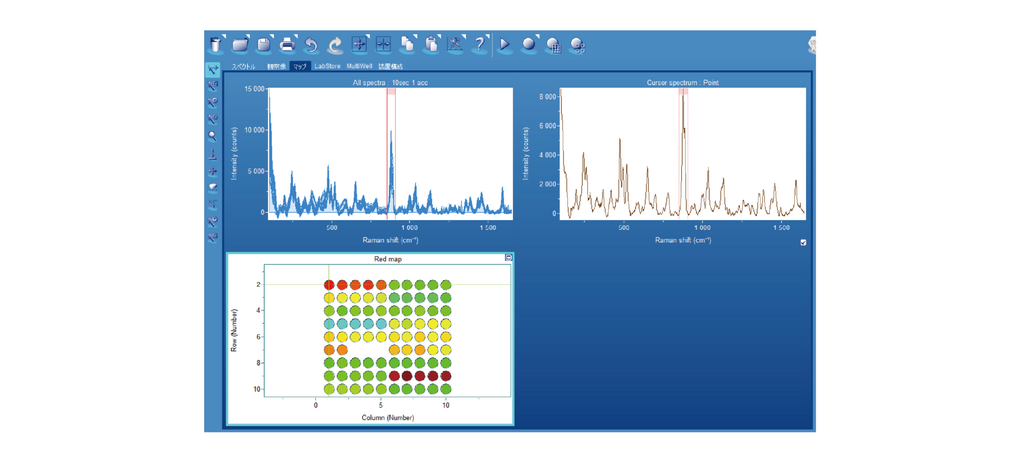Switch to the MultiWell tab
The height and width of the screenshot is (455, 1020).
point(359,67)
